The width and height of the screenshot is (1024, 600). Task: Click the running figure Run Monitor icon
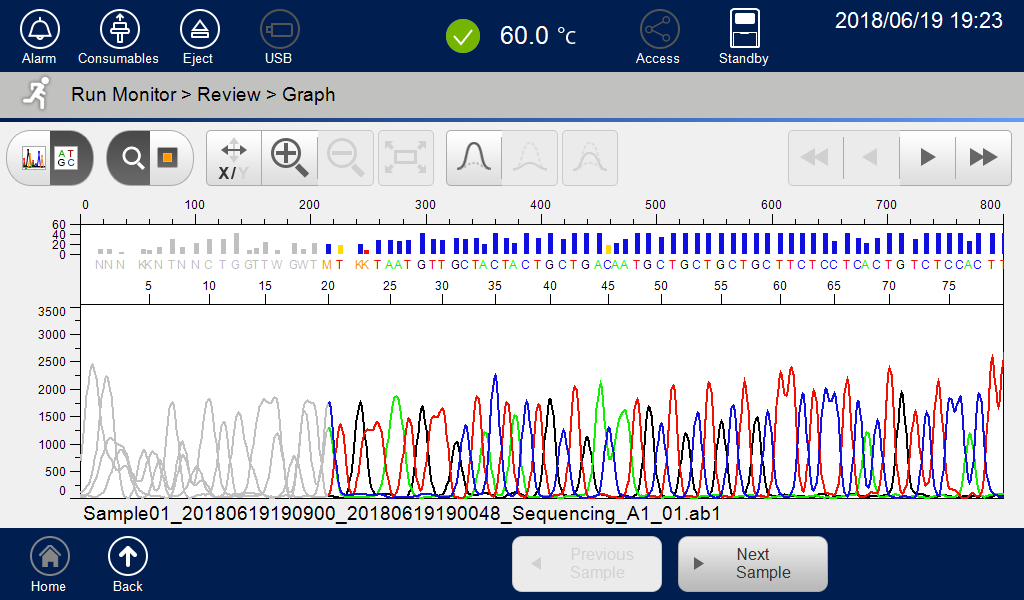click(37, 93)
